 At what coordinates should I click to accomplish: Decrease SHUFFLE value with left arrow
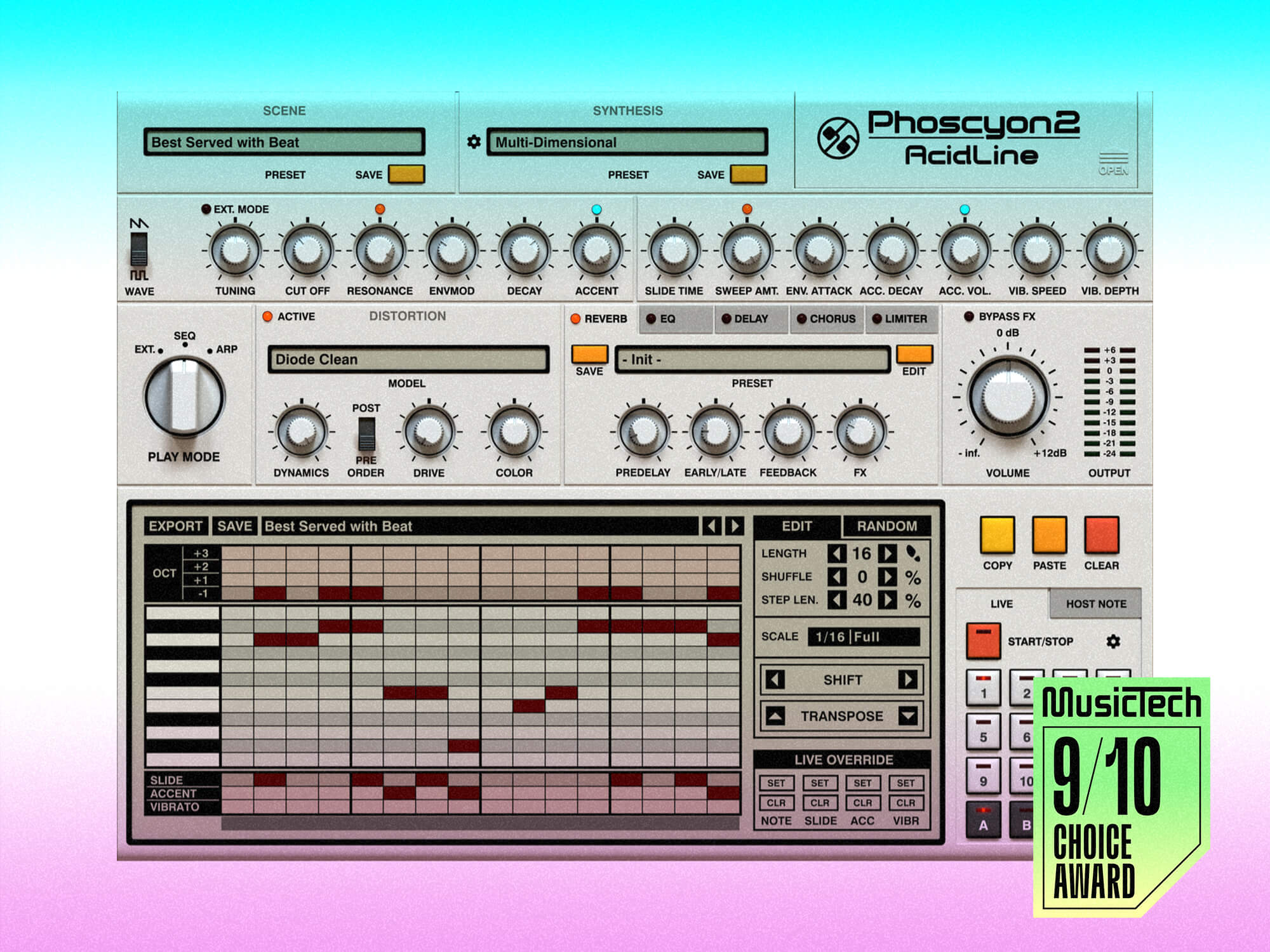[837, 576]
